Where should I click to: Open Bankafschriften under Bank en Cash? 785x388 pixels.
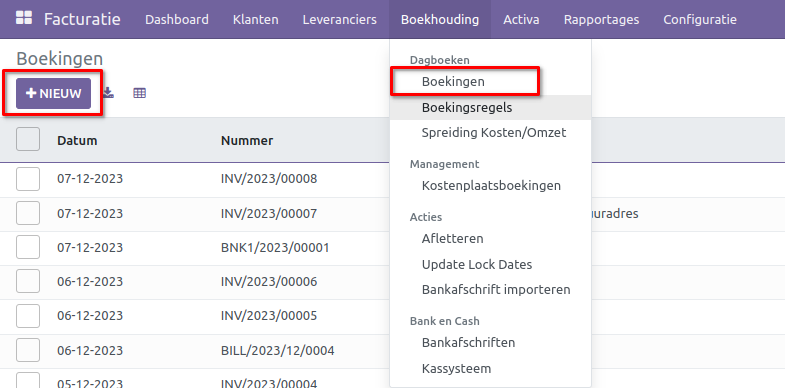click(468, 343)
